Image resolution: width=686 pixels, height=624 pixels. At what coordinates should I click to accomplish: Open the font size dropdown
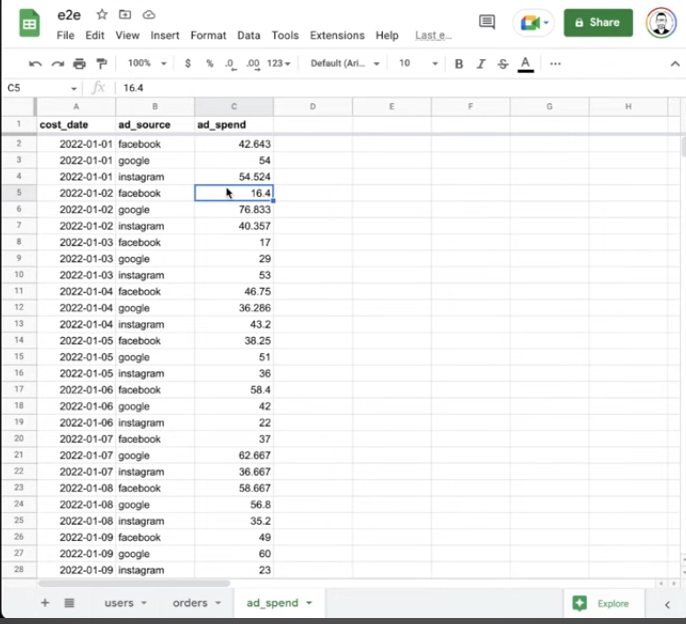(x=418, y=63)
